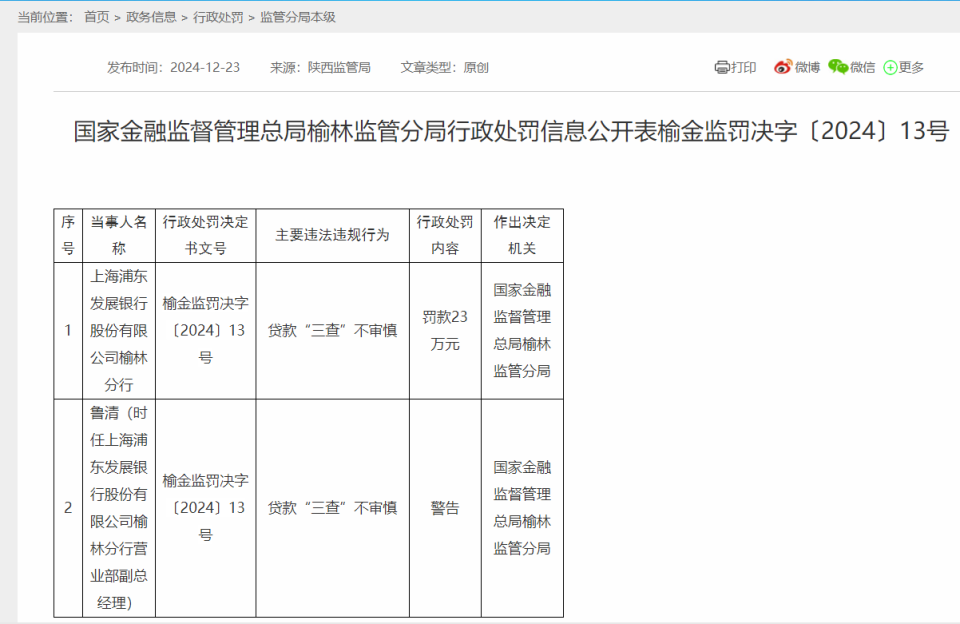Click row 1 document number cell
The width and height of the screenshot is (960, 624).
coord(206,331)
